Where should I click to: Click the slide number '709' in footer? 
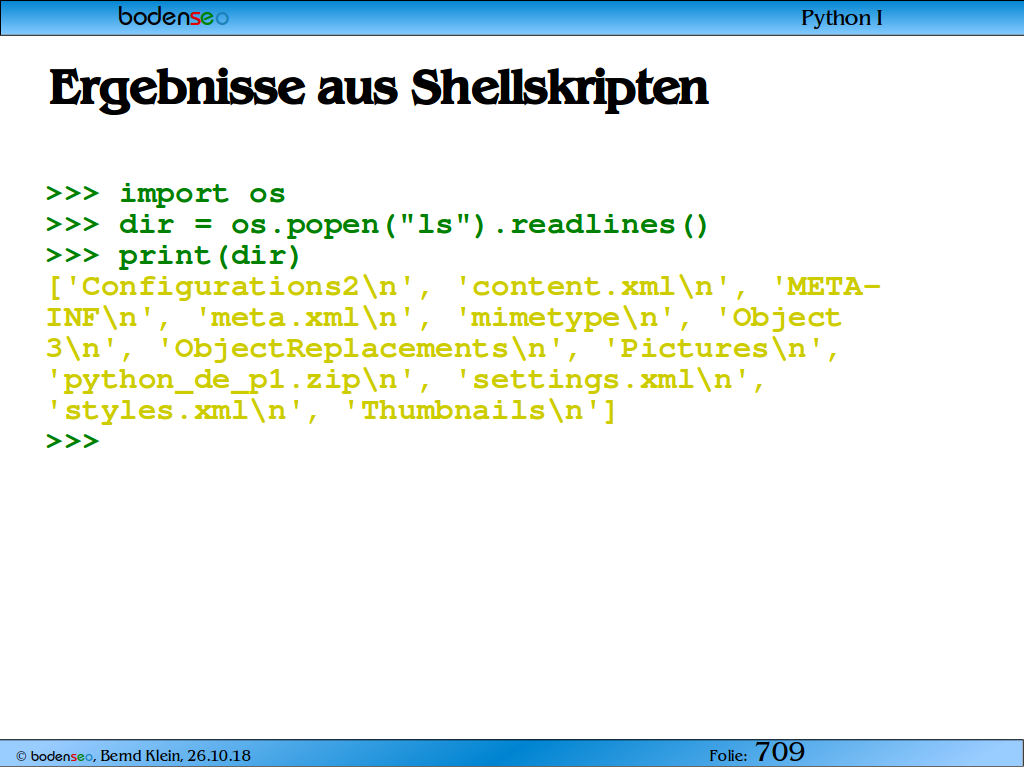coord(780,752)
